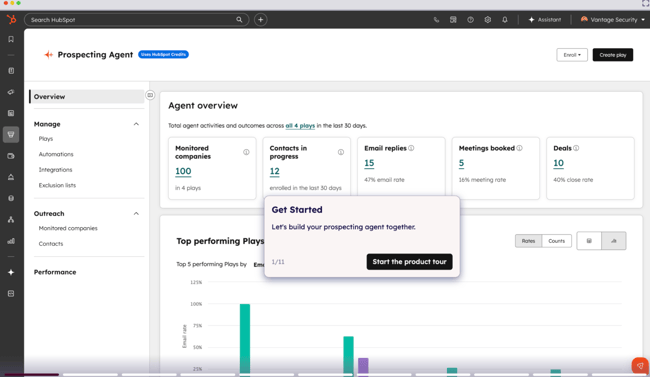Open the Settings gear icon
This screenshot has height=377, width=650.
488,19
